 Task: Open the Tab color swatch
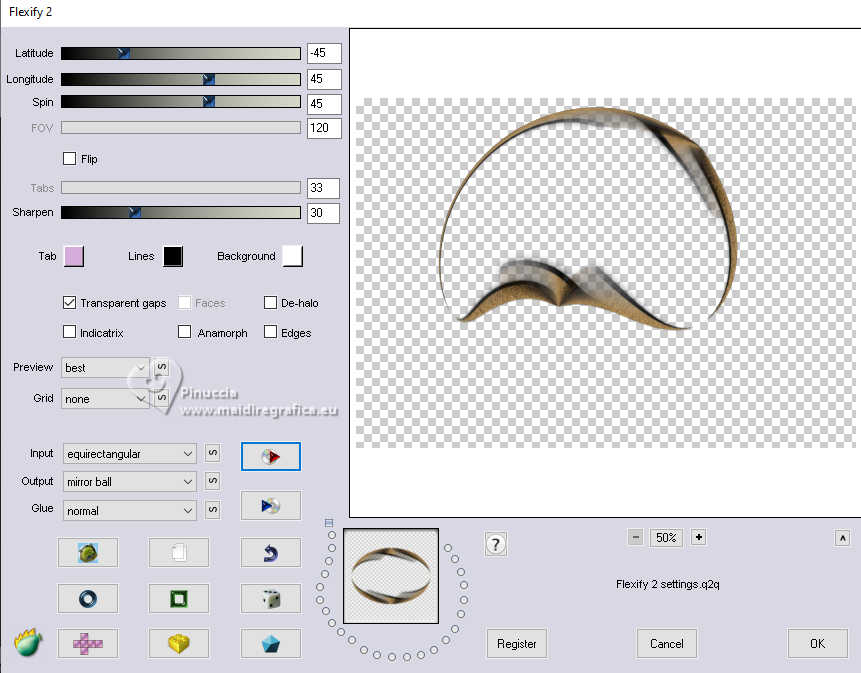pyautogui.click(x=74, y=256)
